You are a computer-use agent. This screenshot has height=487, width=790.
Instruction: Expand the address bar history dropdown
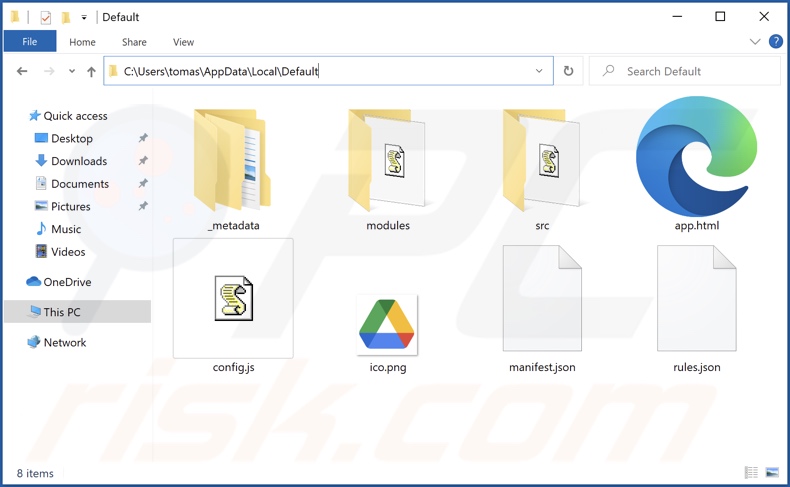[539, 71]
